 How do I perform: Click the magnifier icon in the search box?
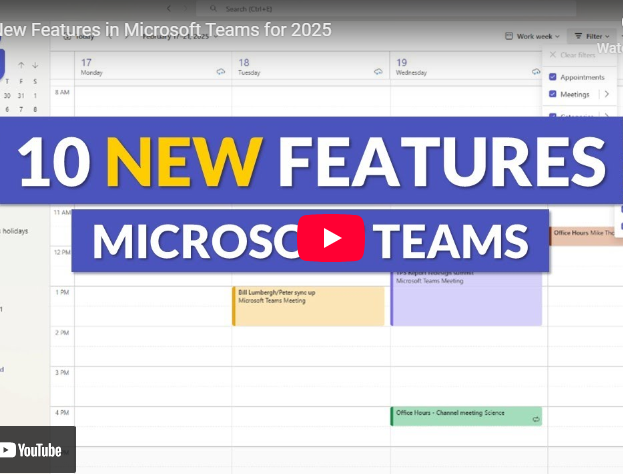click(x=213, y=8)
